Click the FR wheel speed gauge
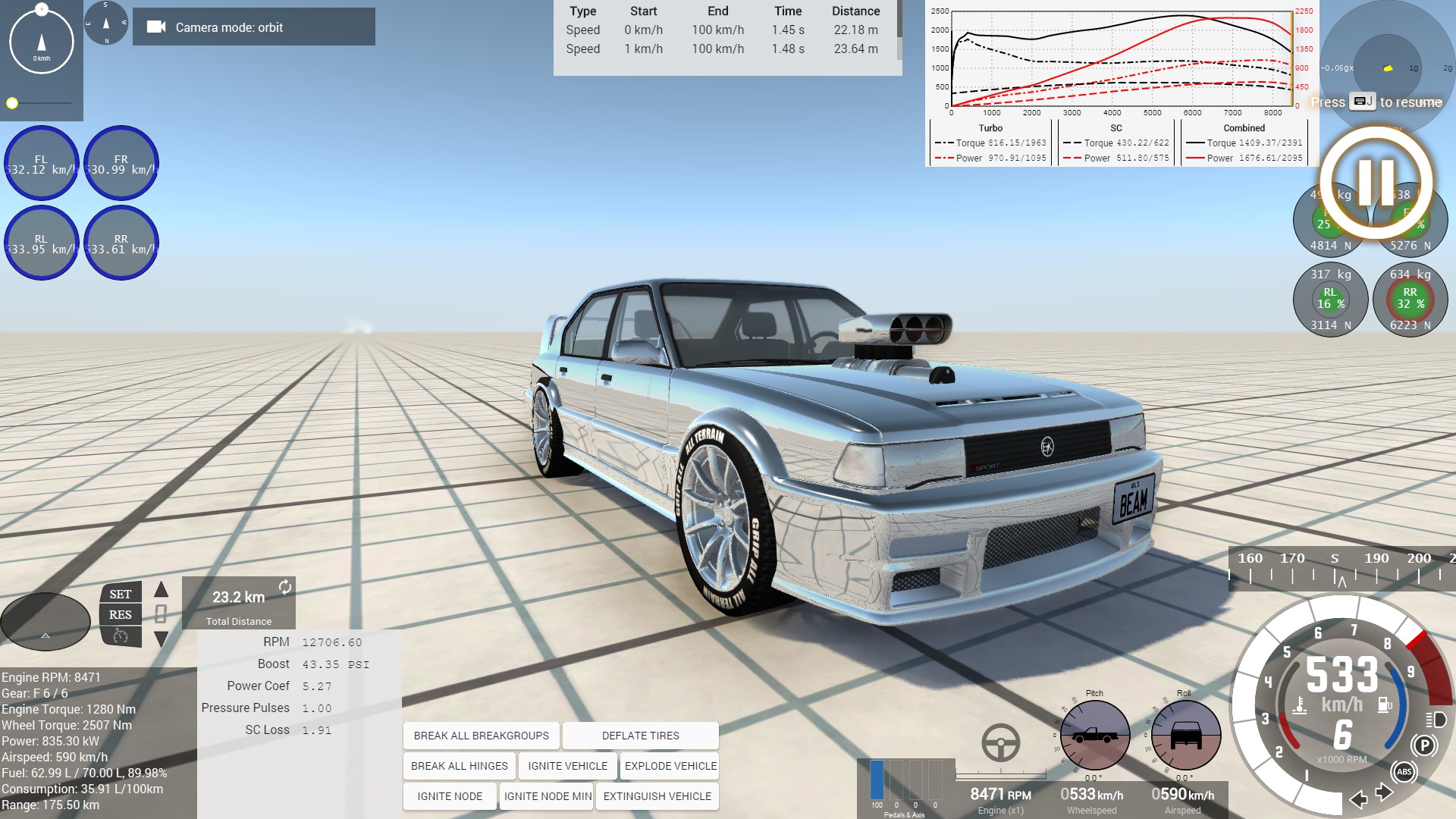Viewport: 1456px width, 819px height. [x=121, y=163]
